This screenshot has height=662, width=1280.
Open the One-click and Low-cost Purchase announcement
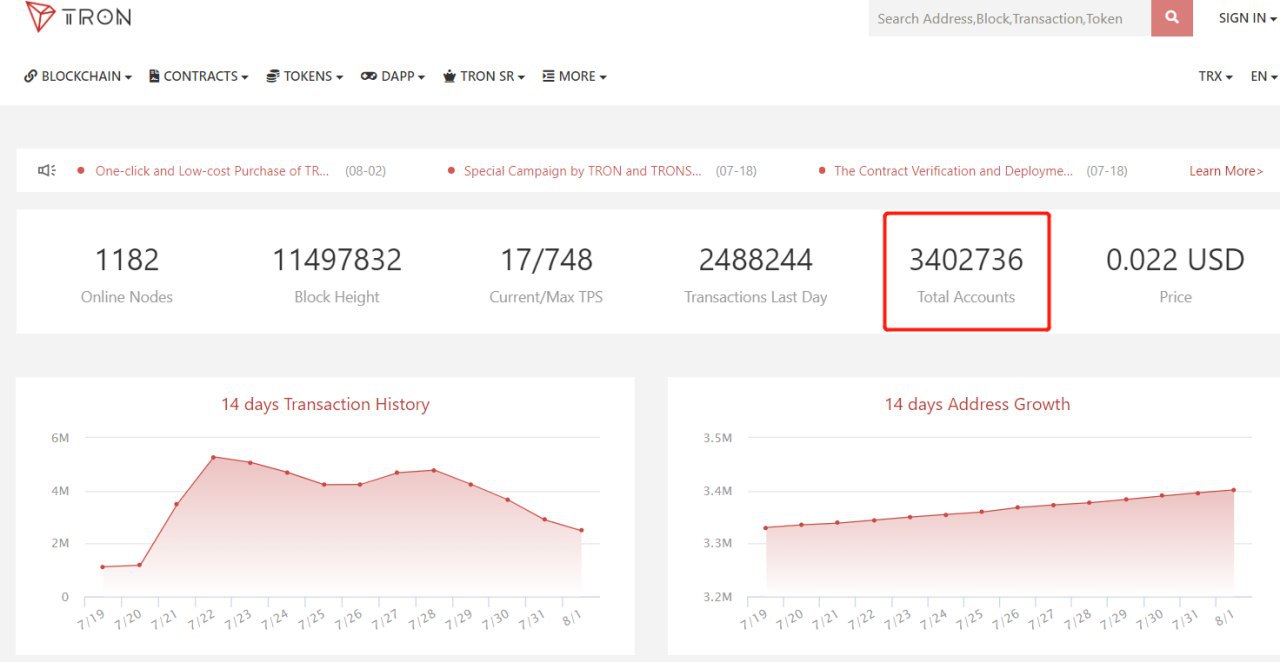pyautogui.click(x=212, y=171)
